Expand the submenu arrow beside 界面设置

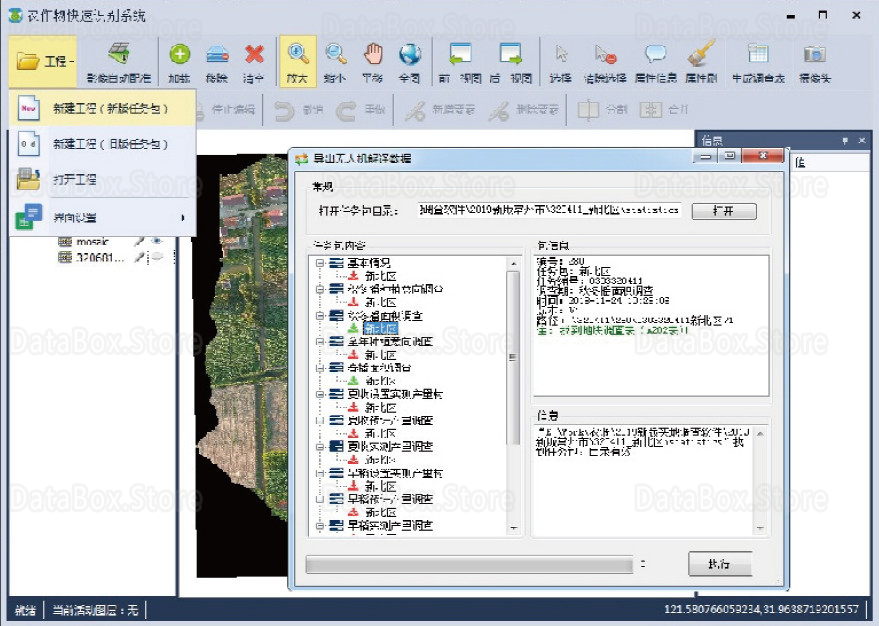(x=183, y=217)
